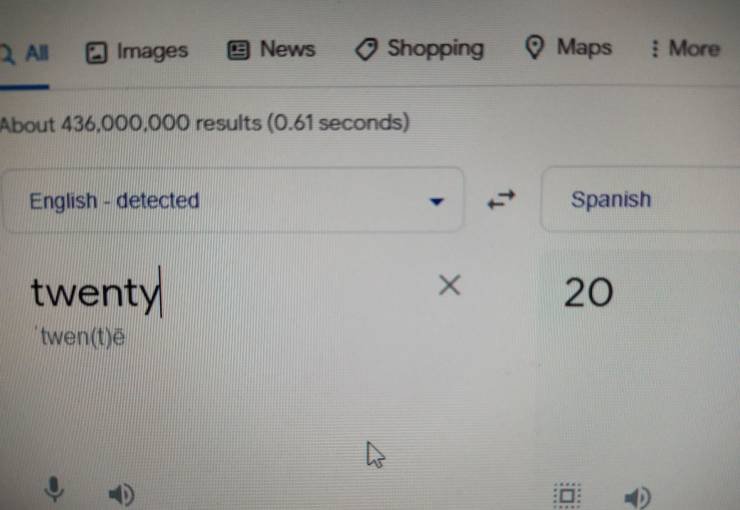Copy the Spanish translation
740x510 pixels.
pyautogui.click(x=567, y=495)
